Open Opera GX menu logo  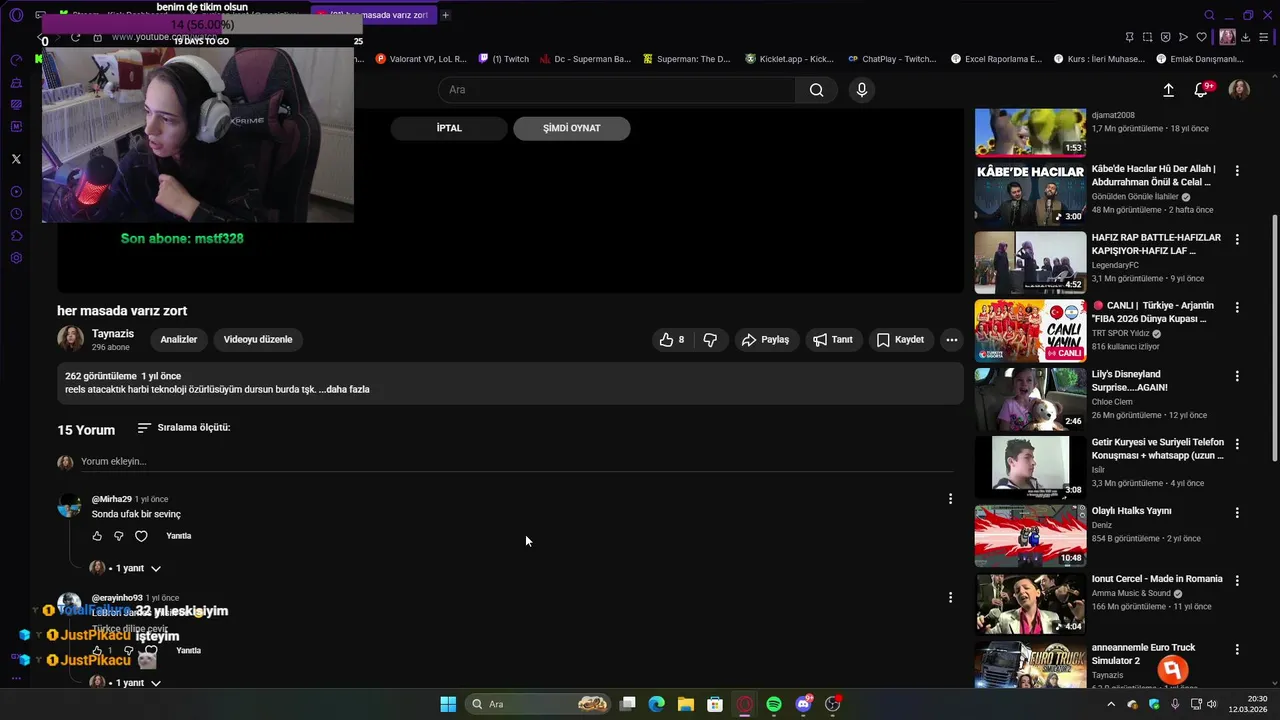point(16,15)
